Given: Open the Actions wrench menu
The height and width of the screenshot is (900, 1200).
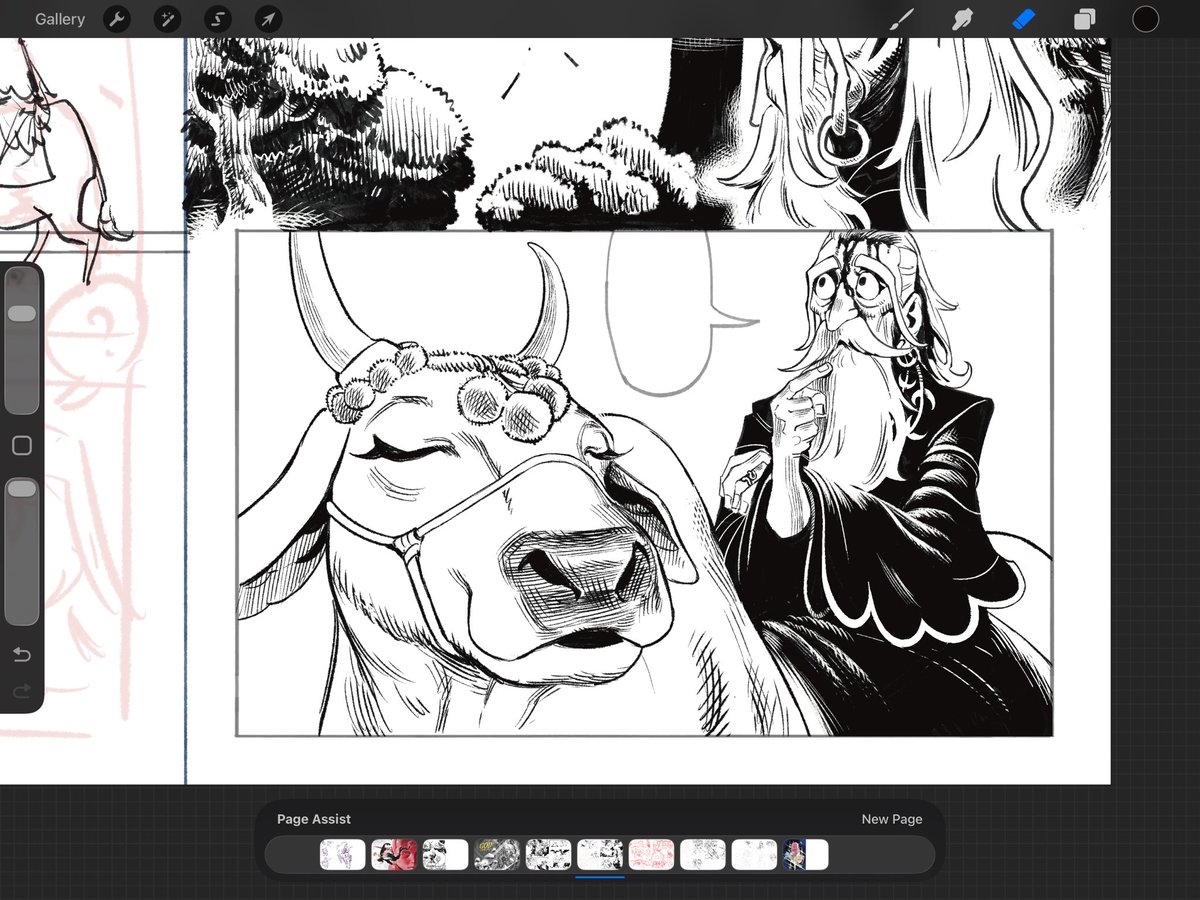Looking at the screenshot, I should click(x=117, y=19).
